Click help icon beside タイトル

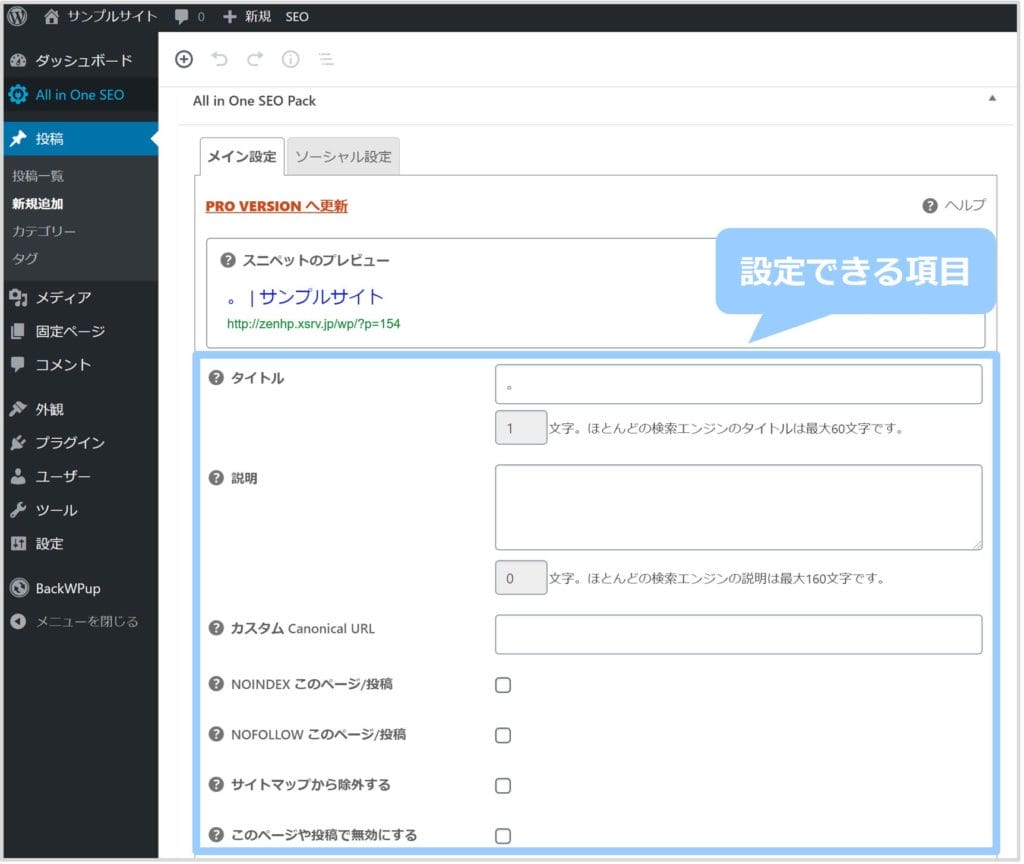pos(217,379)
